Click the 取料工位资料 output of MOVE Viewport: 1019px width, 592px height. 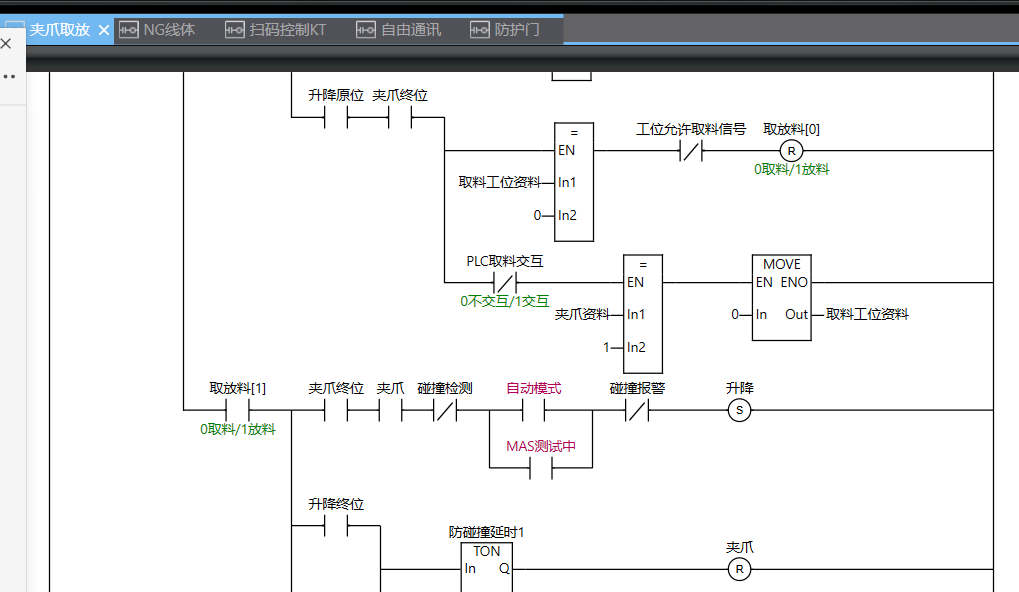(x=866, y=314)
